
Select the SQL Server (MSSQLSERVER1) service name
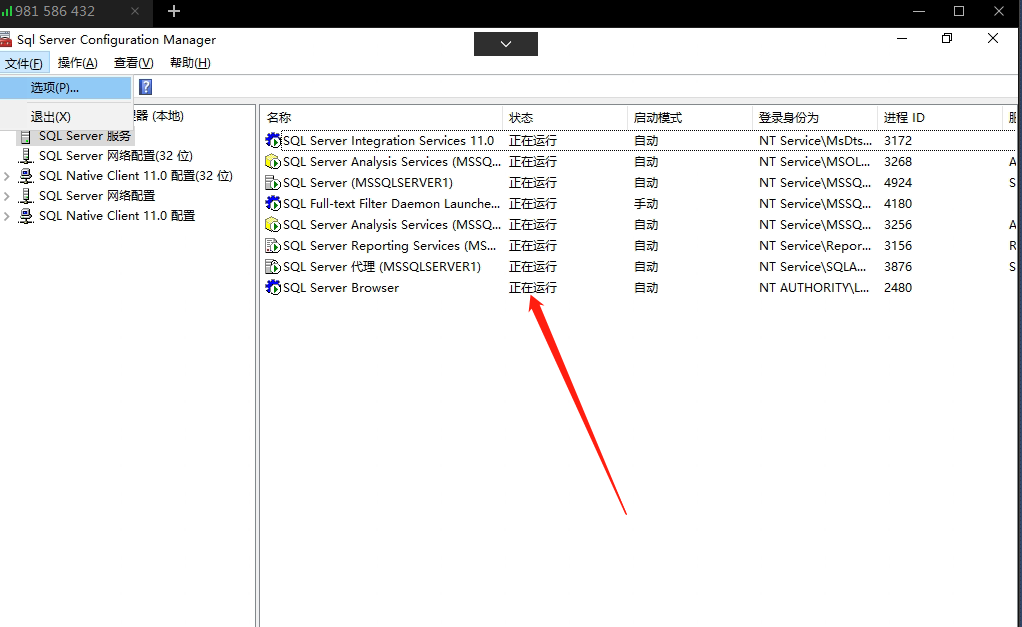(x=368, y=182)
